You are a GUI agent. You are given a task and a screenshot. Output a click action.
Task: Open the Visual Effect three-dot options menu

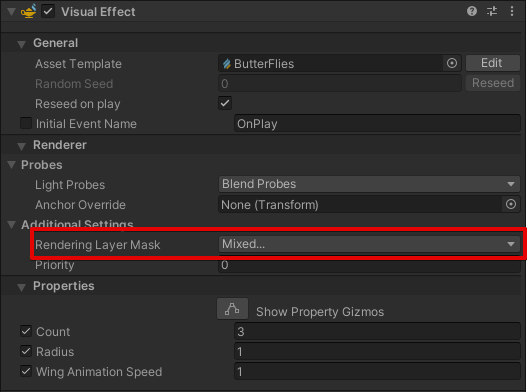point(512,12)
